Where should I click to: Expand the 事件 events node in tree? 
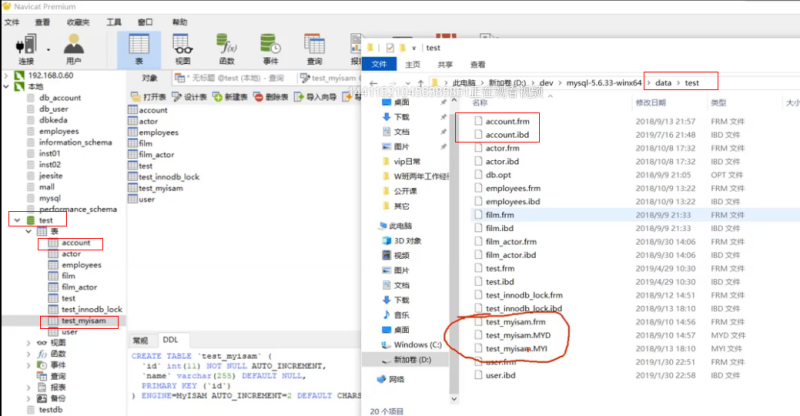point(29,365)
